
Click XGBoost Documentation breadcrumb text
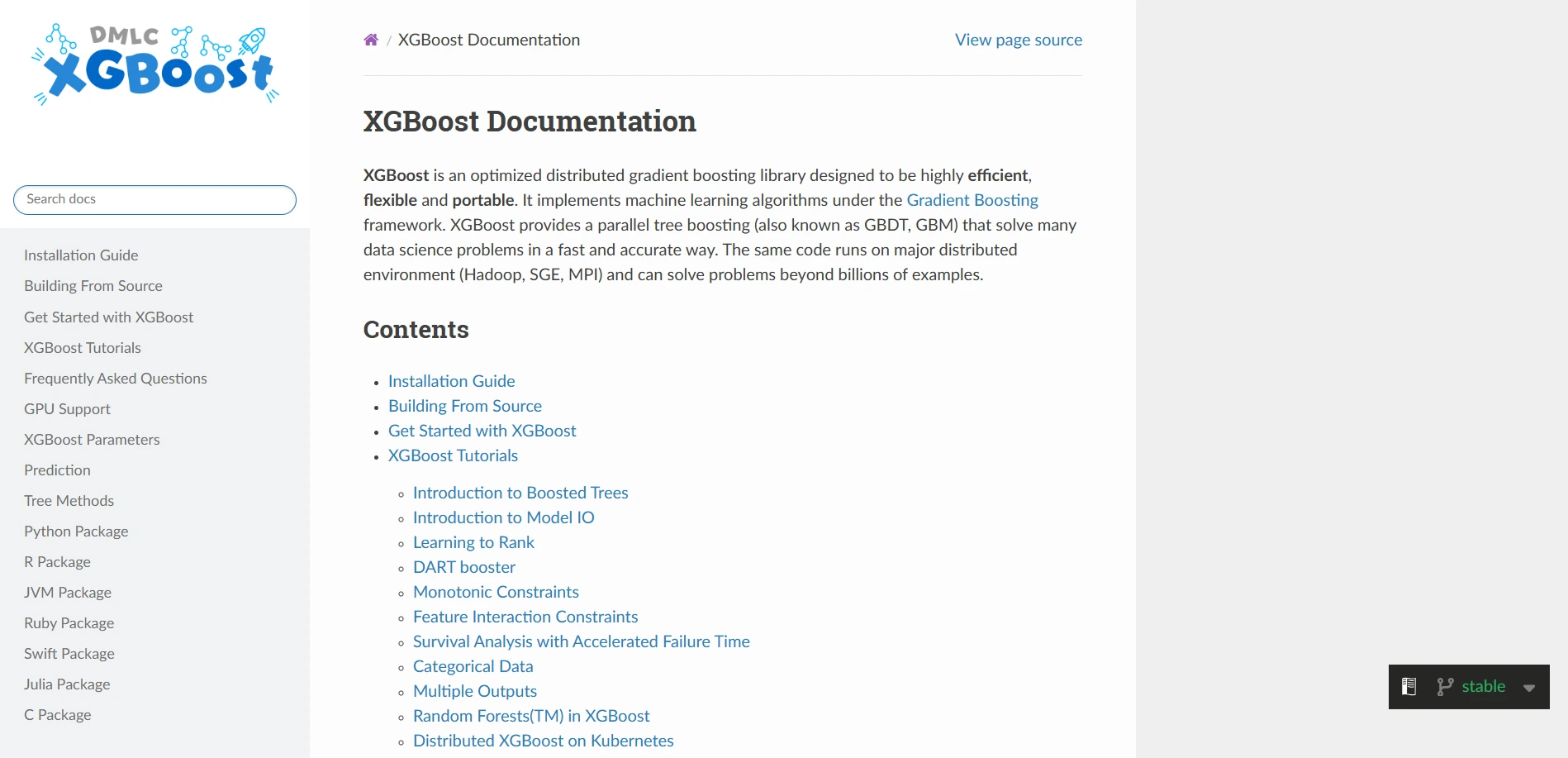(x=489, y=40)
